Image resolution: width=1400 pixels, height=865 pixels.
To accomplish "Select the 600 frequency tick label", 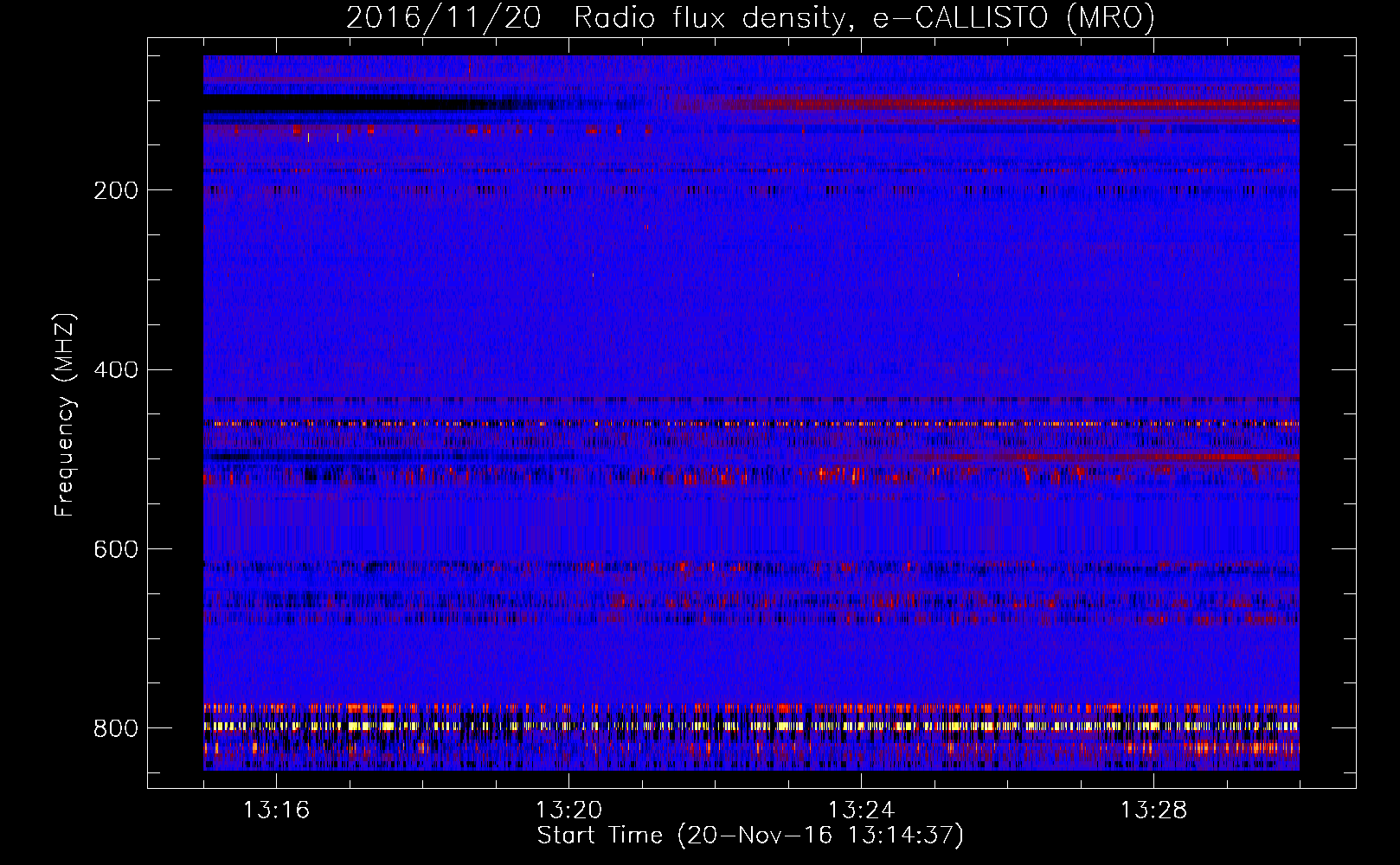I will (x=116, y=549).
